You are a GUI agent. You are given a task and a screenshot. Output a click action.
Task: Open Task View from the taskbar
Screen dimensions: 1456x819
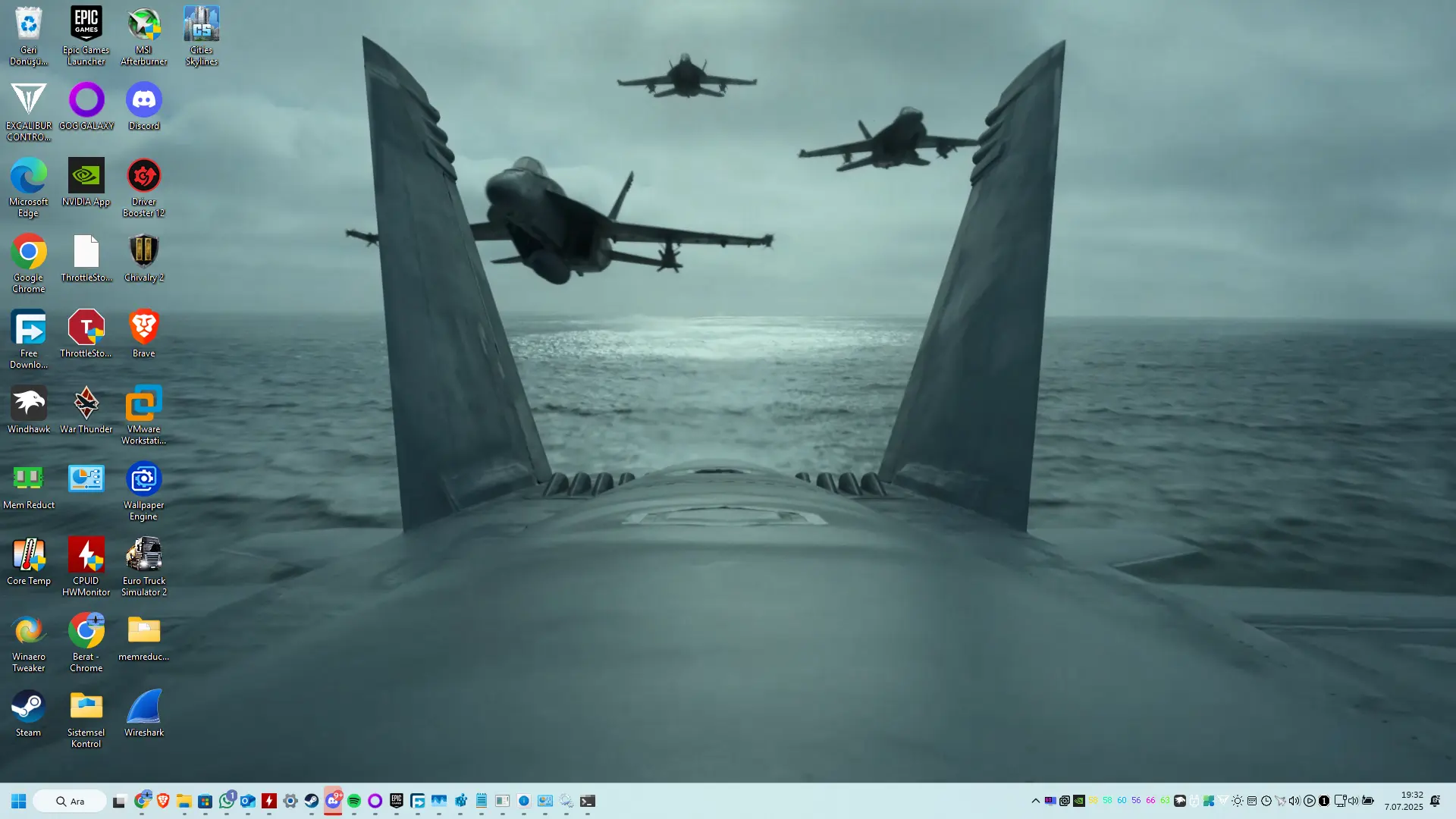coord(119,801)
